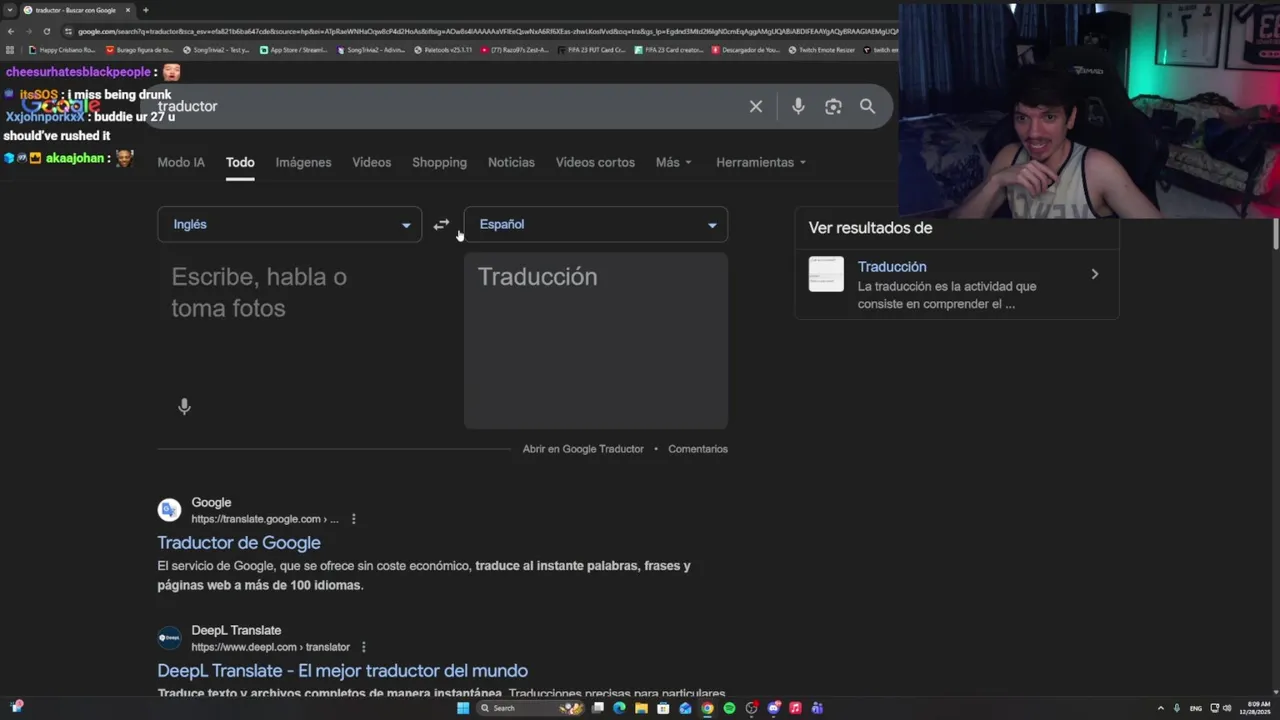
Task: Open the Traducción link in side panel
Action: (892, 267)
